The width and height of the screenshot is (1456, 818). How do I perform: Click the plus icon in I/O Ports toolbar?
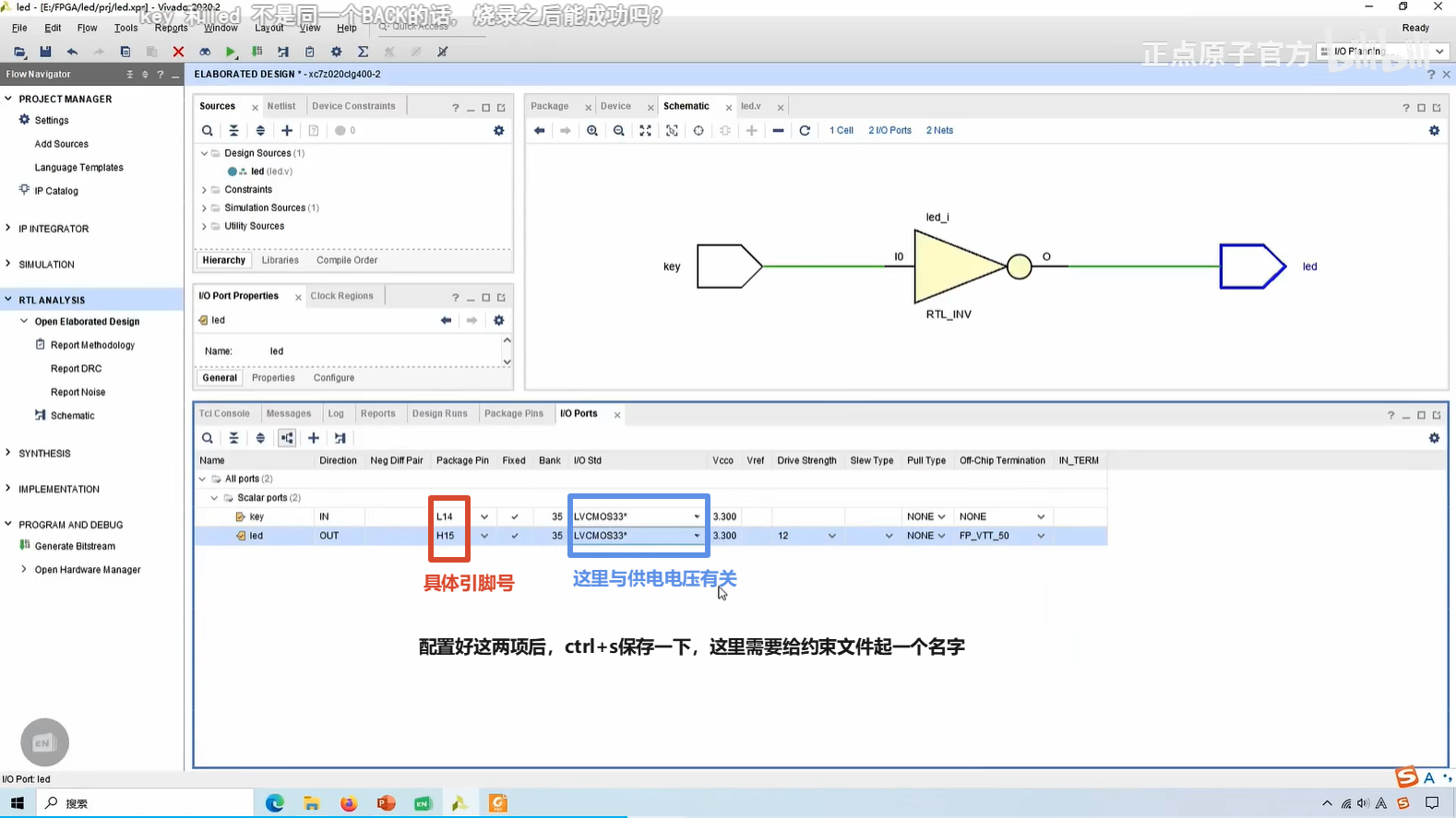click(314, 438)
